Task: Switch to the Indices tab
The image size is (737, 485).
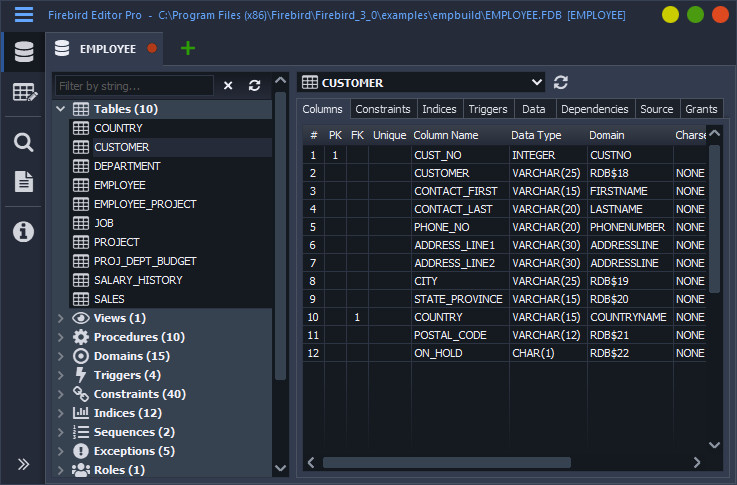Action: click(x=439, y=109)
